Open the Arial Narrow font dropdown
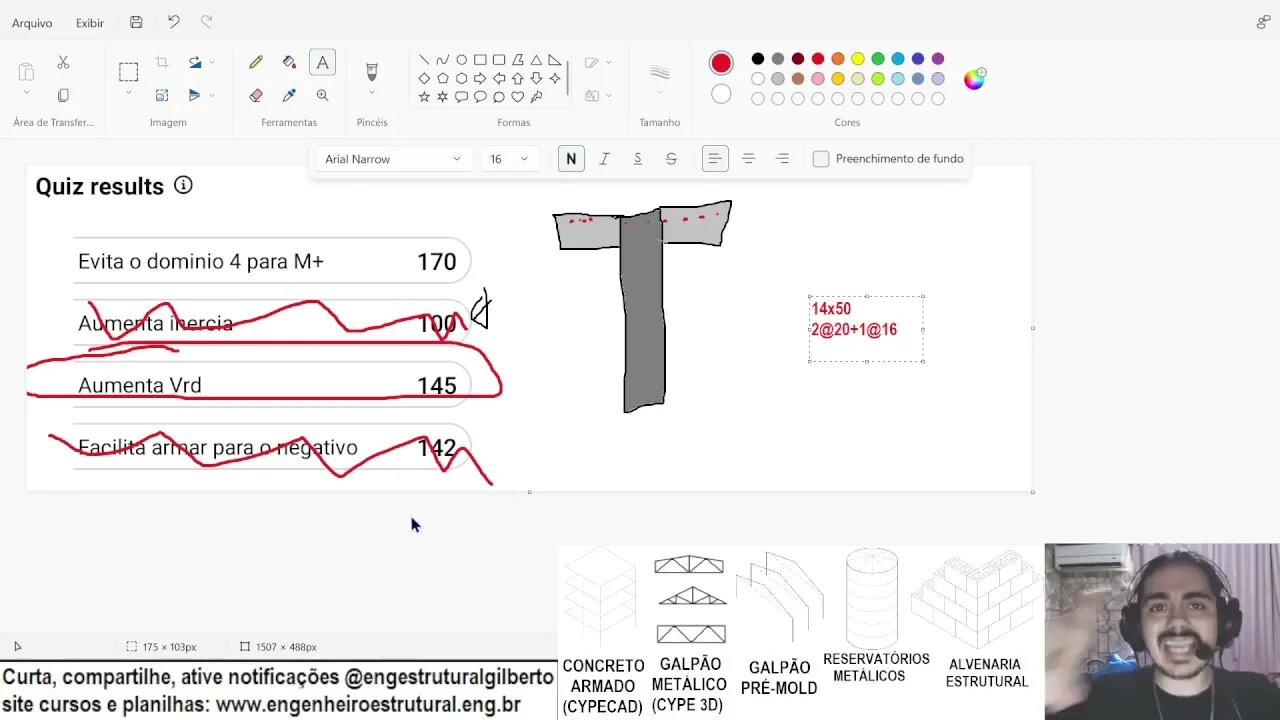Viewport: 1280px width, 720px height. [x=392, y=159]
